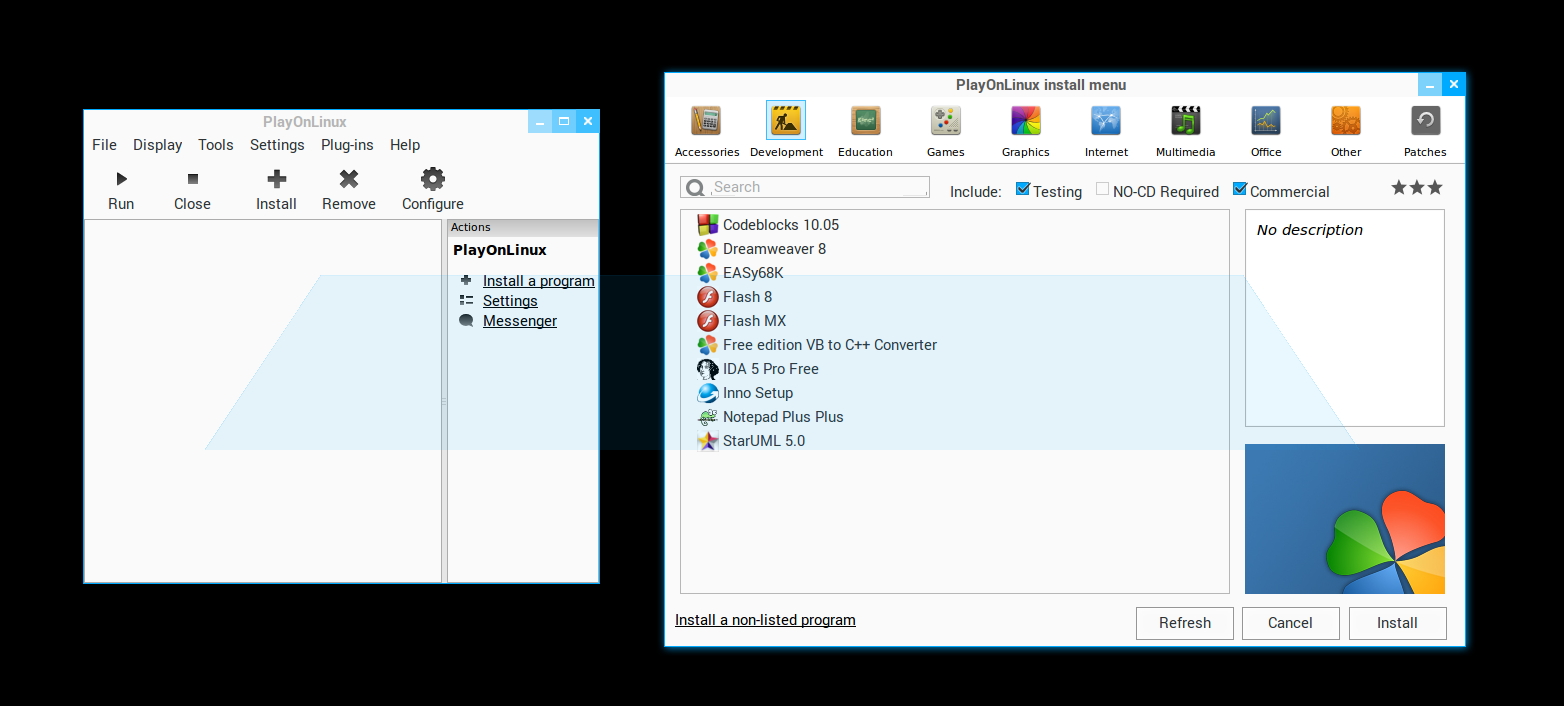Click the star rating indicator
Screen dimensions: 1564x706
pyautogui.click(x=1417, y=188)
